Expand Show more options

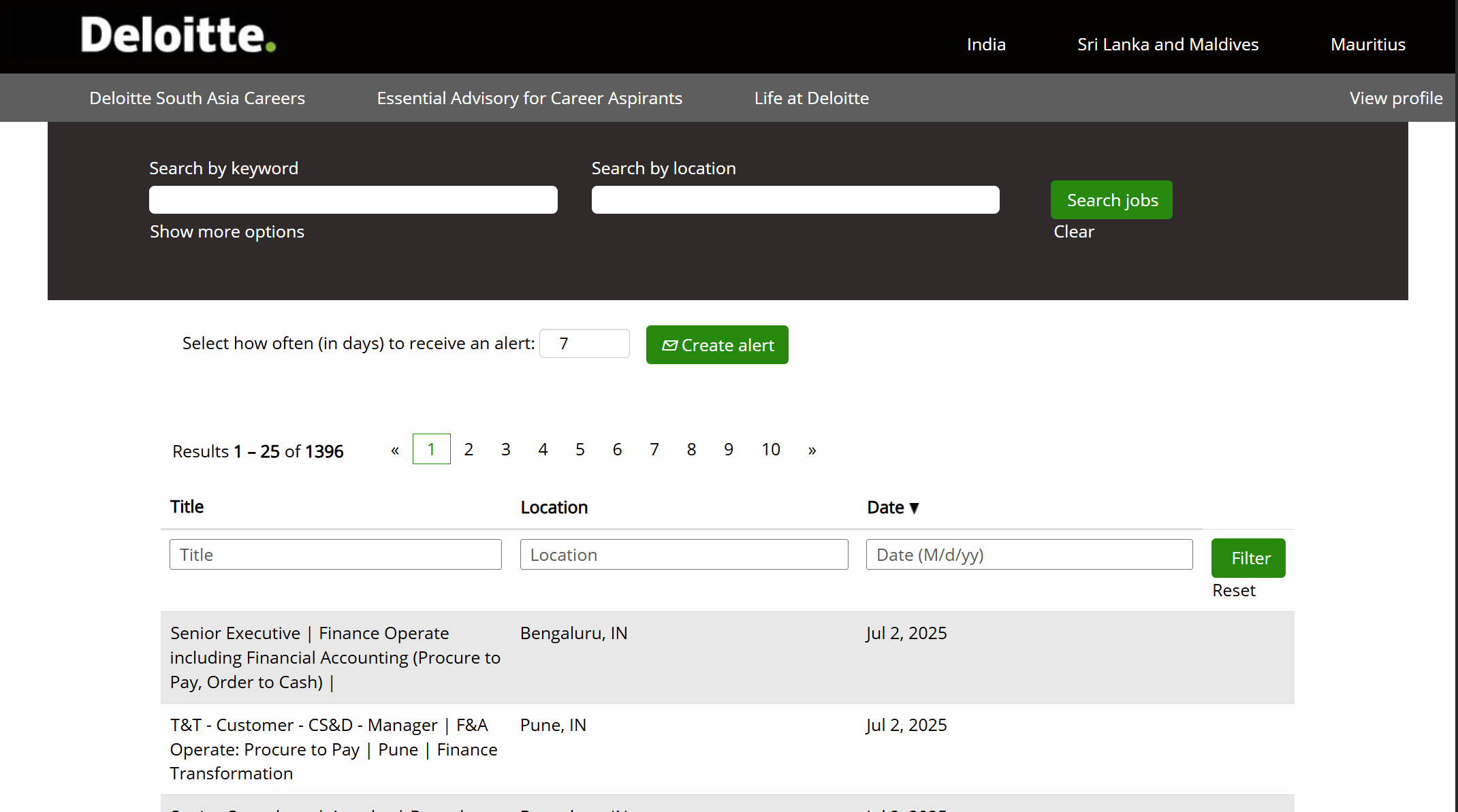point(227,231)
